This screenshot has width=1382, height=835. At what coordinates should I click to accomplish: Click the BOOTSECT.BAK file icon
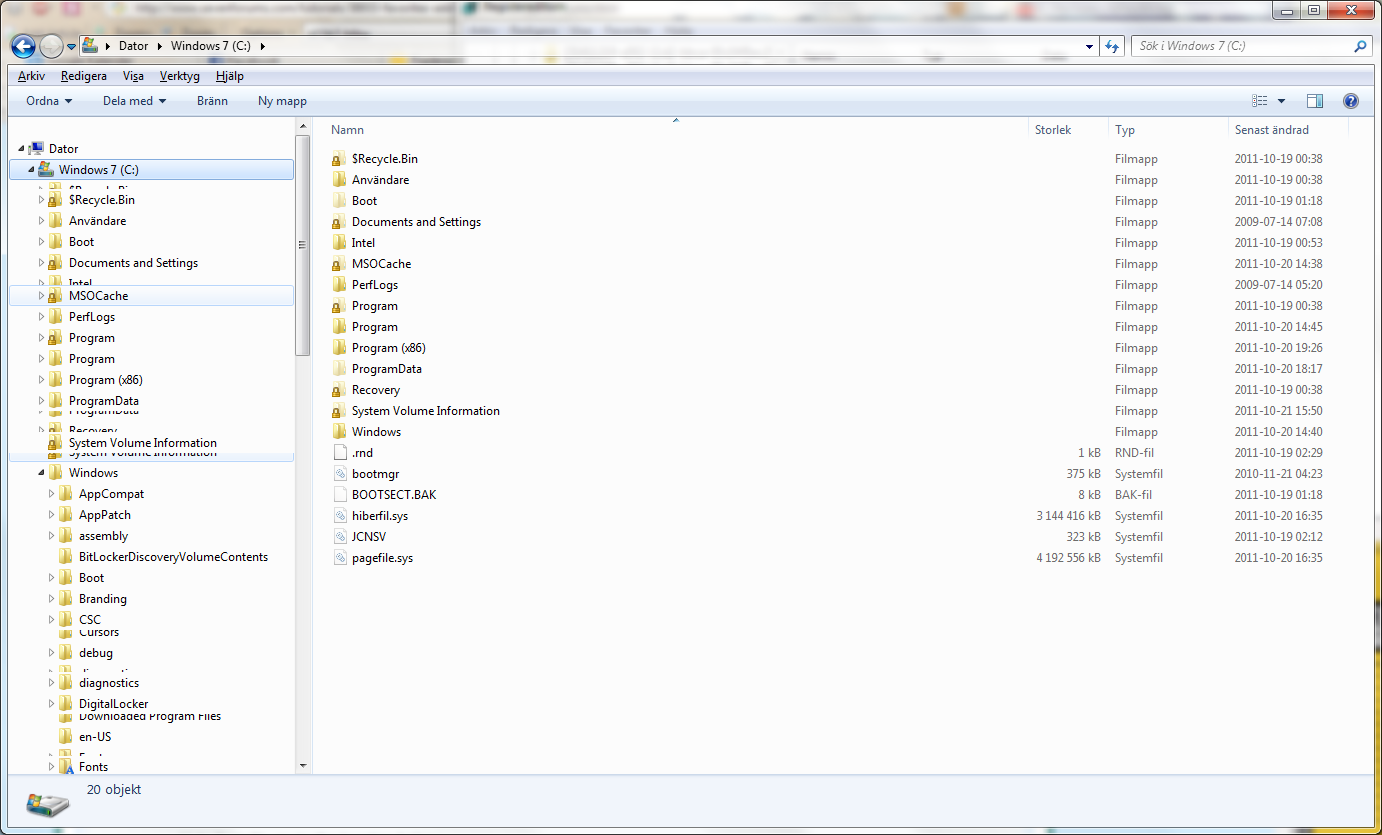pos(339,495)
